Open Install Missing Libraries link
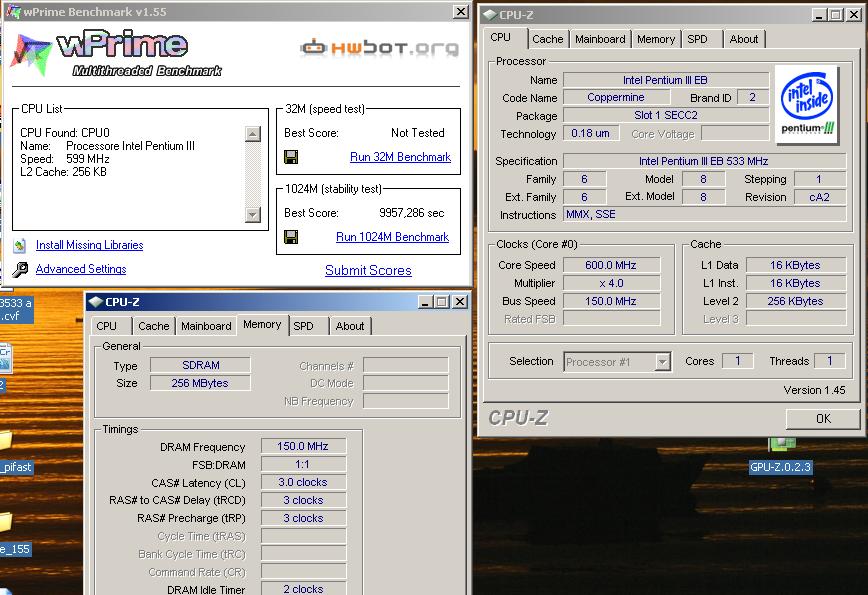 coord(90,245)
